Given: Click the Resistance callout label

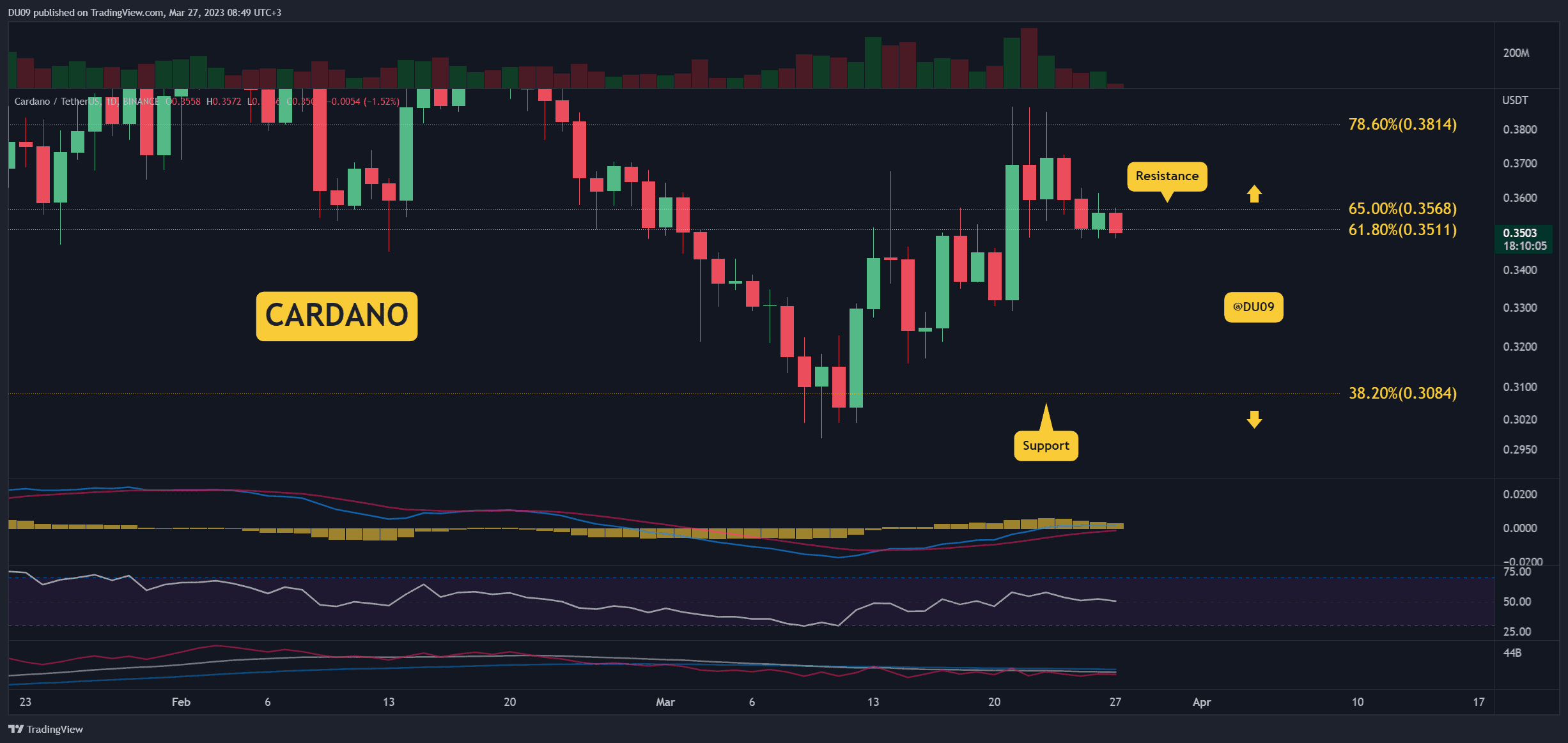Looking at the screenshot, I should coord(1167,176).
